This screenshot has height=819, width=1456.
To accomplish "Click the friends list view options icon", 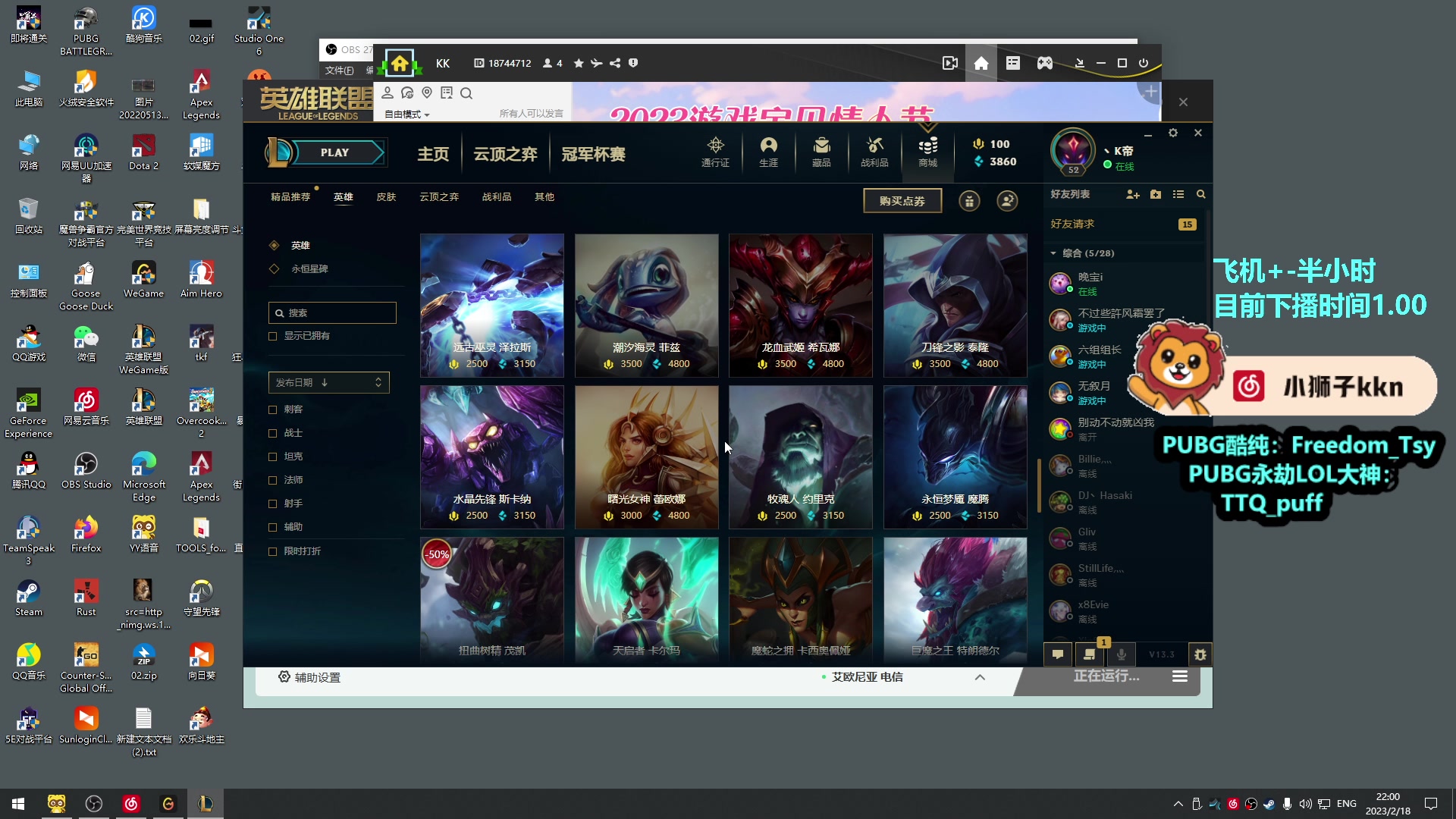I will [x=1178, y=195].
